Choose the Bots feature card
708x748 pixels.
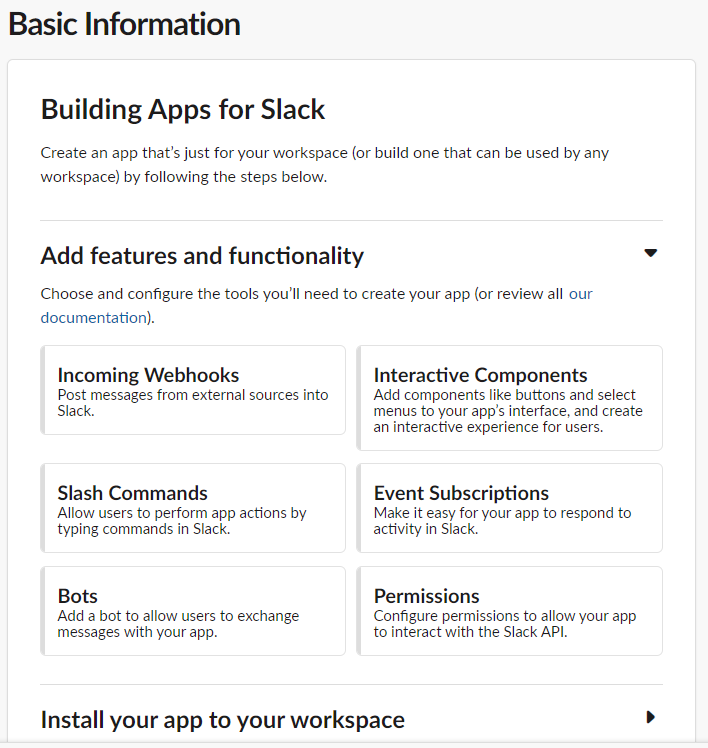coord(193,611)
